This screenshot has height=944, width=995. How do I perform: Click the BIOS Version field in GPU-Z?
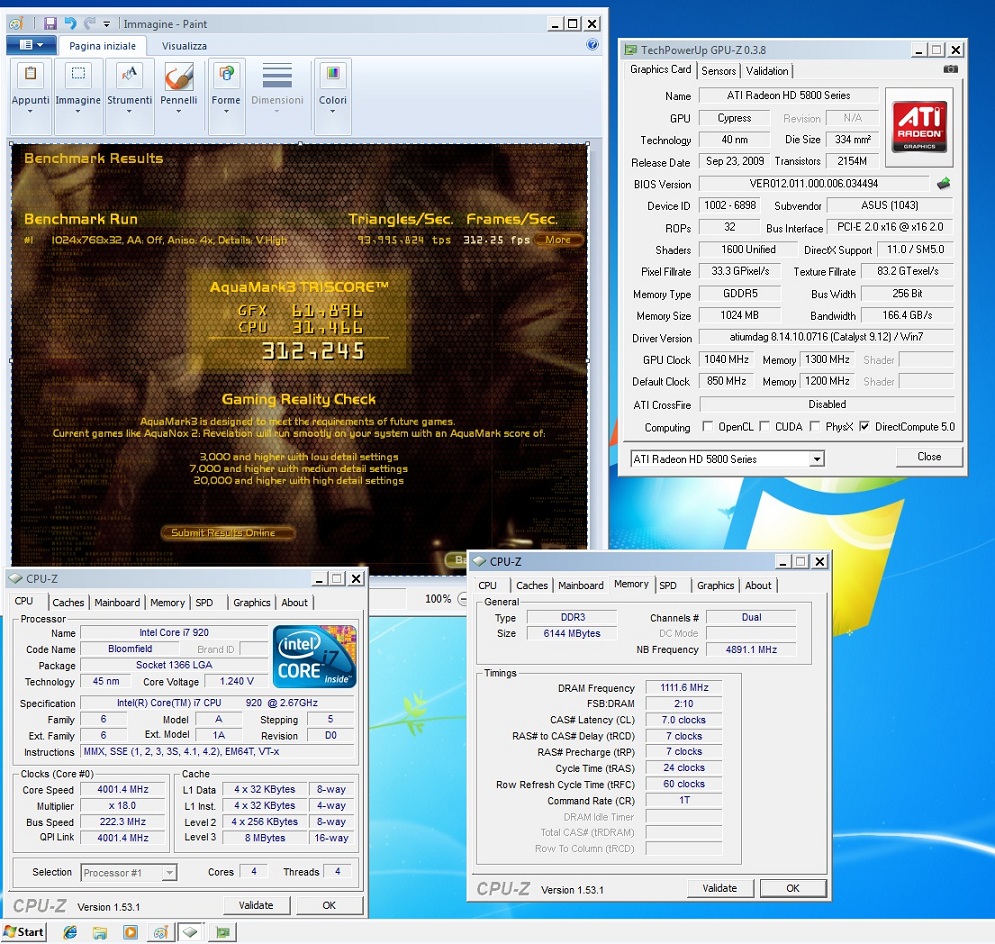814,184
